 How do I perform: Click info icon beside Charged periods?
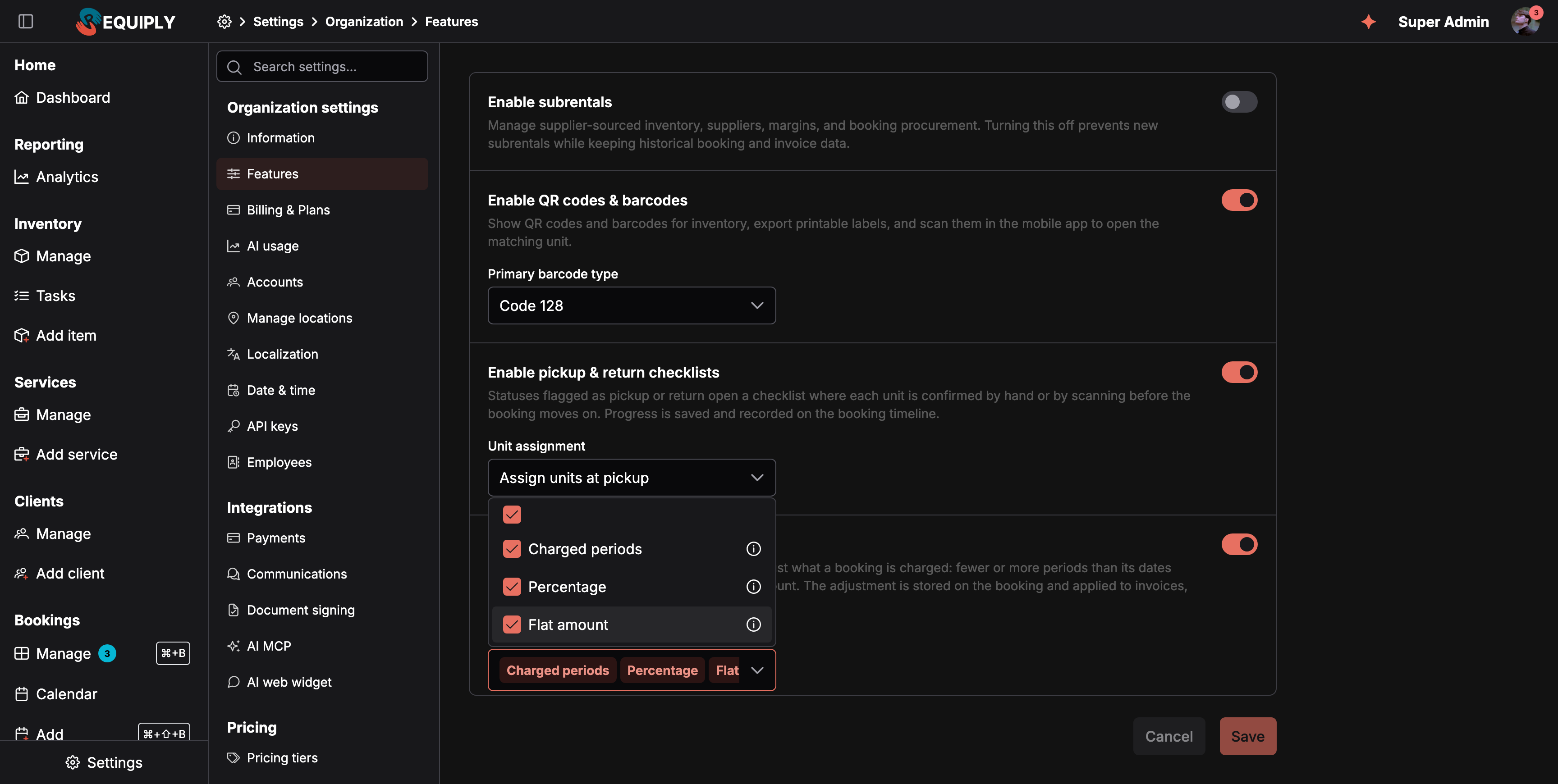coord(753,549)
